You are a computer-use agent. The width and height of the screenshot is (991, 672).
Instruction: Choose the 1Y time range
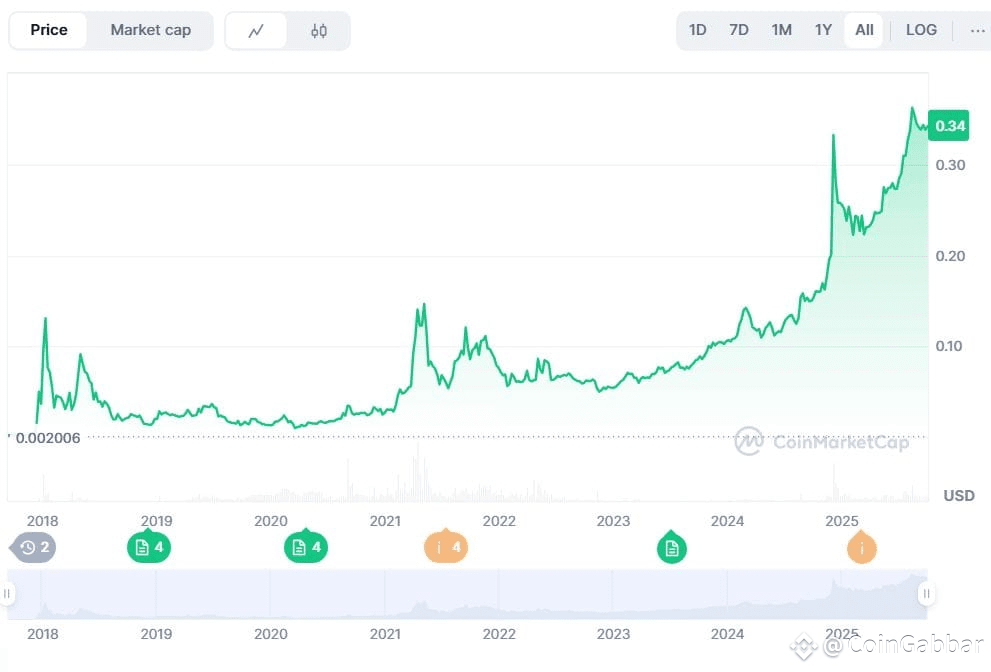point(823,30)
